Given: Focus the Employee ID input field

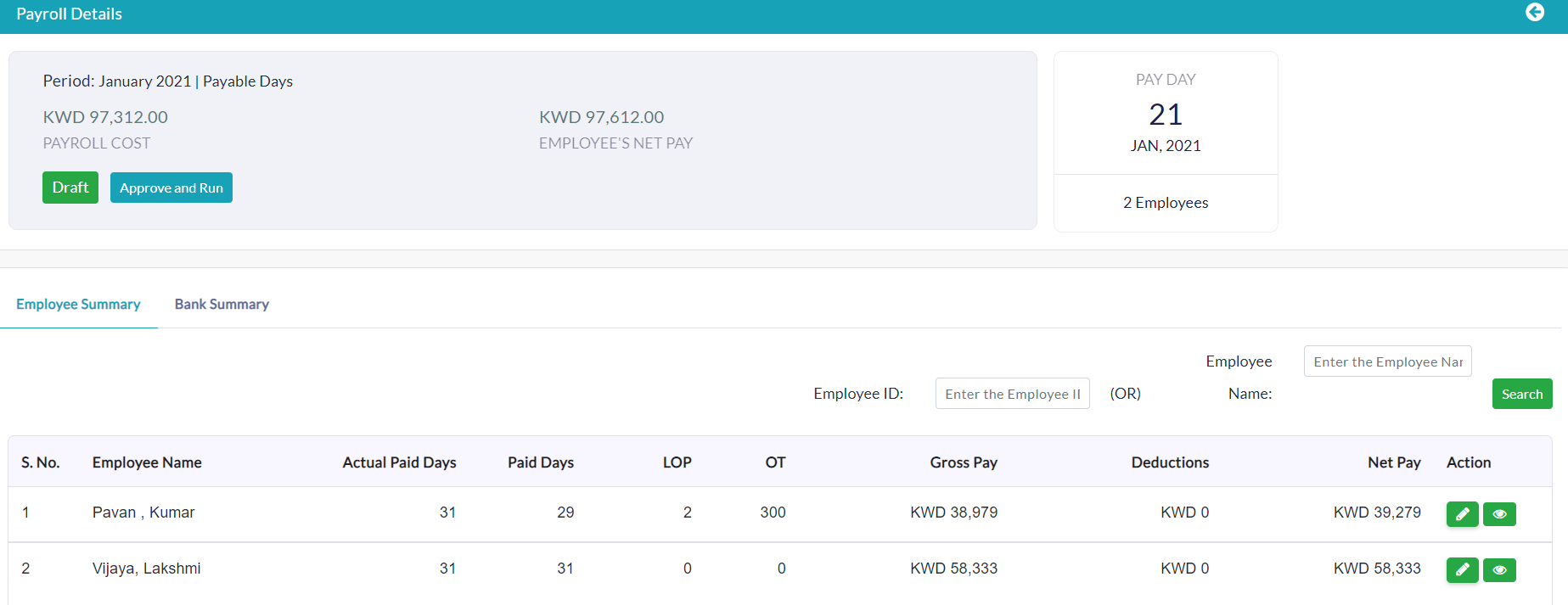Looking at the screenshot, I should pos(1012,394).
